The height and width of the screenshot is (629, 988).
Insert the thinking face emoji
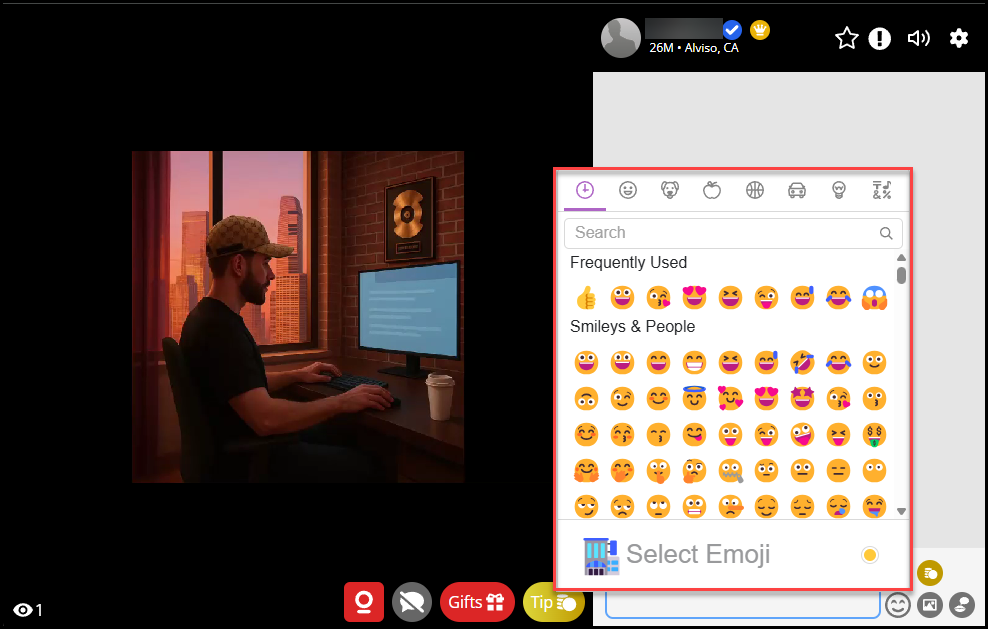694,471
